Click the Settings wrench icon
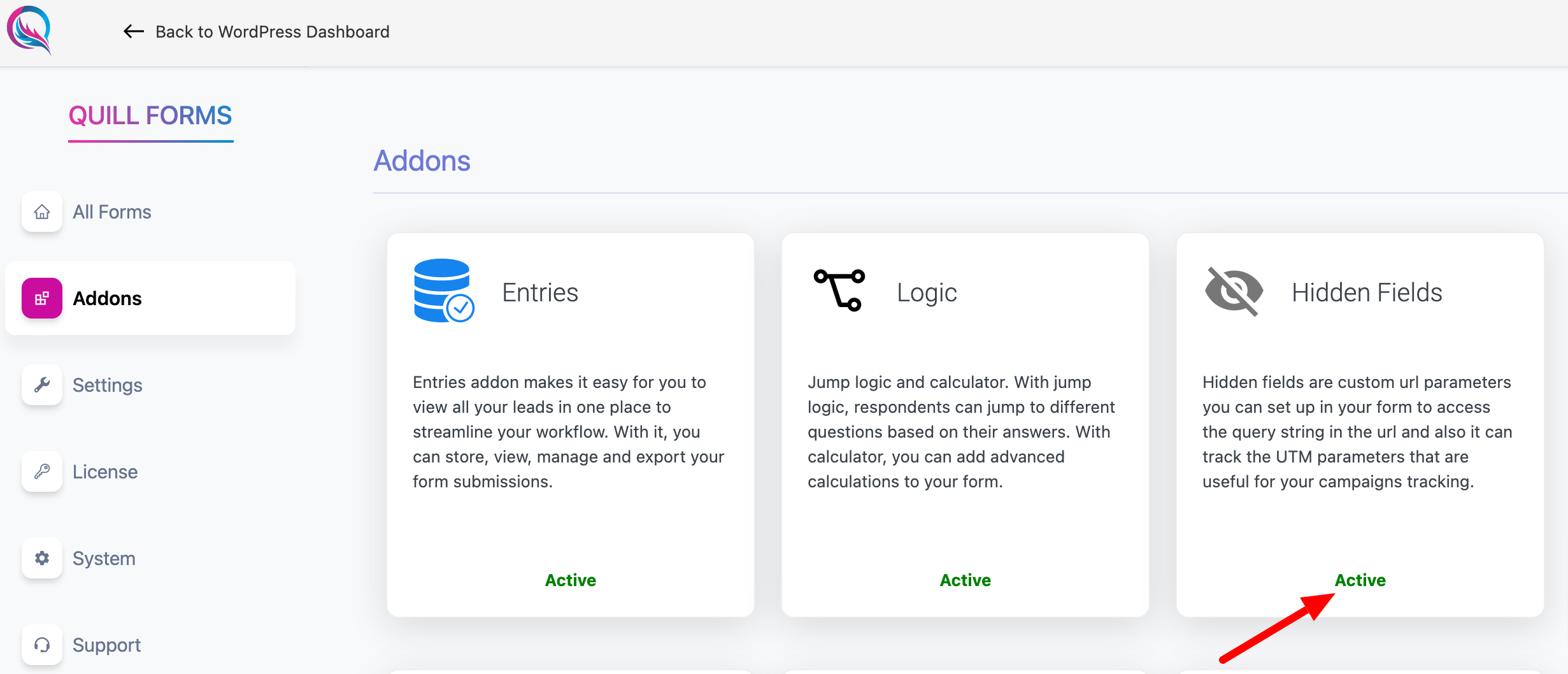Image resolution: width=1568 pixels, height=674 pixels. (x=42, y=385)
